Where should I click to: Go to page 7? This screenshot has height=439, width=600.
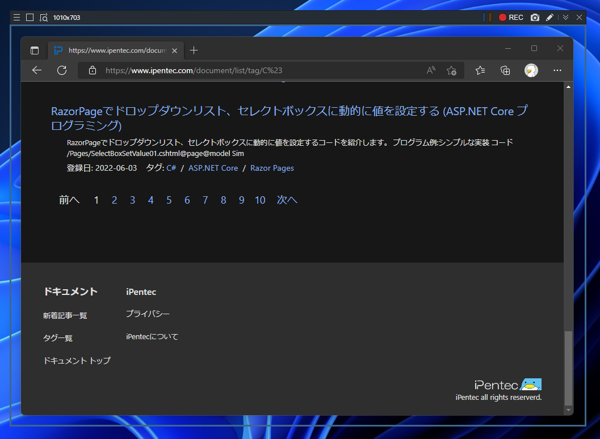tap(205, 200)
